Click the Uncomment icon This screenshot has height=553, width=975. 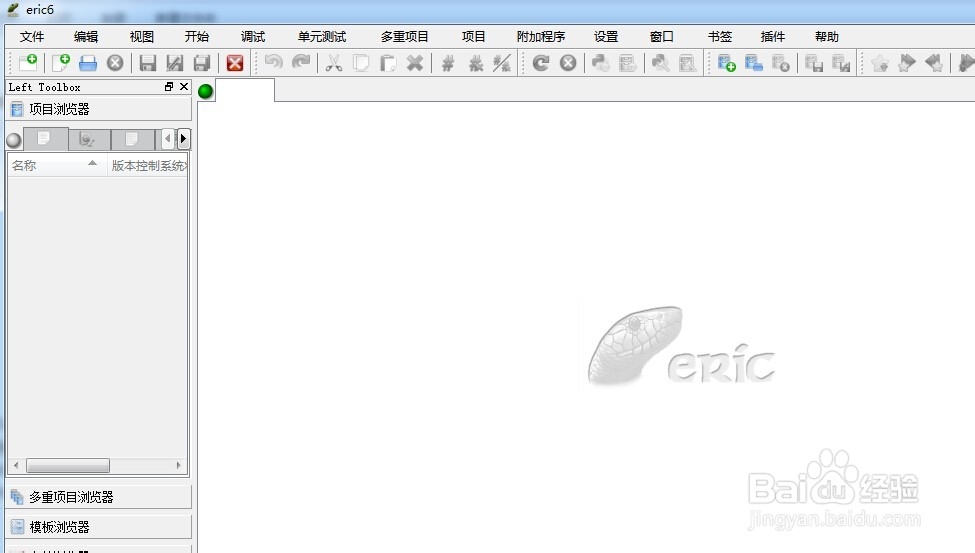476,63
